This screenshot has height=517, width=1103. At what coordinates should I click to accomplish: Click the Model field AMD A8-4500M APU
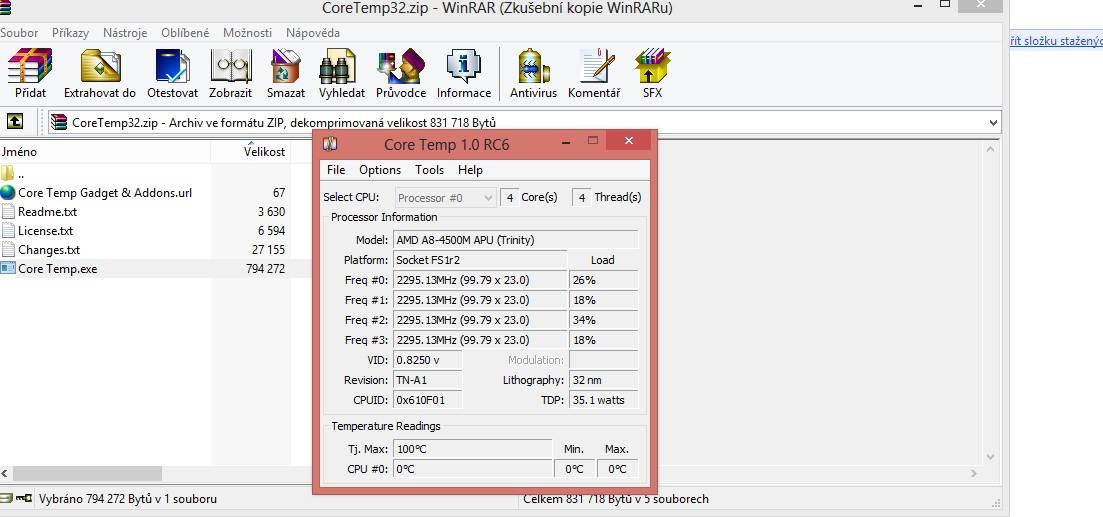(x=515, y=240)
